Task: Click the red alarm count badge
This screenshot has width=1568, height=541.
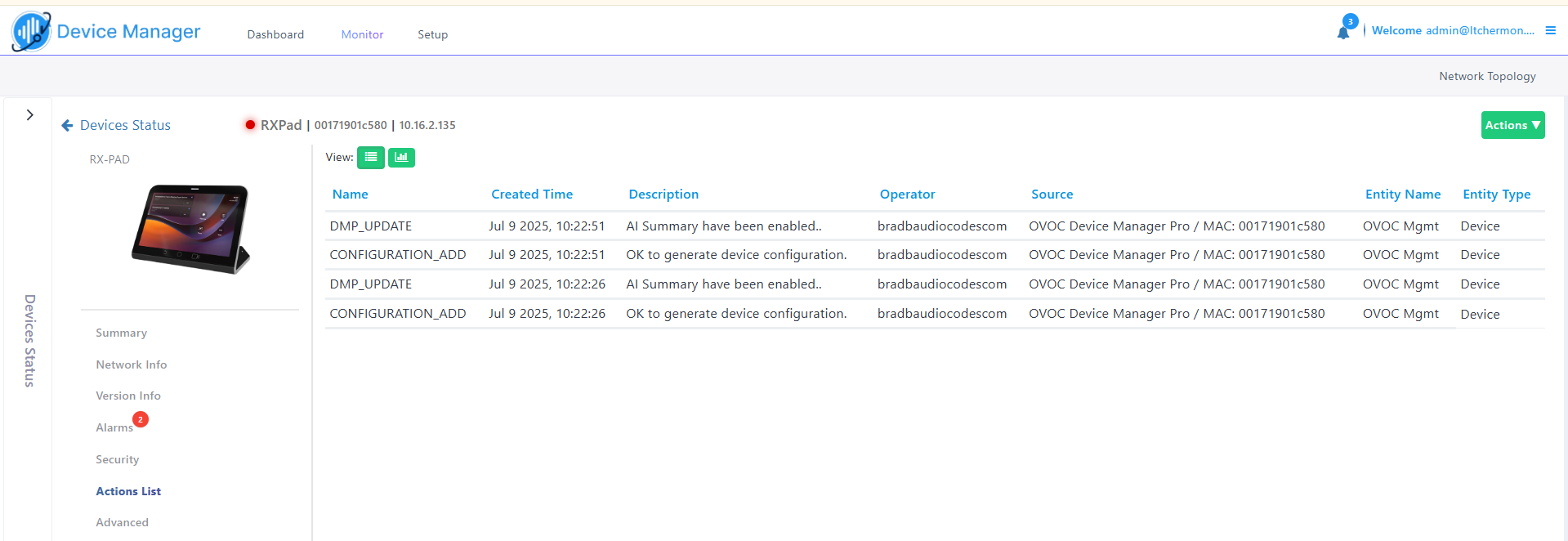Action: [x=141, y=420]
